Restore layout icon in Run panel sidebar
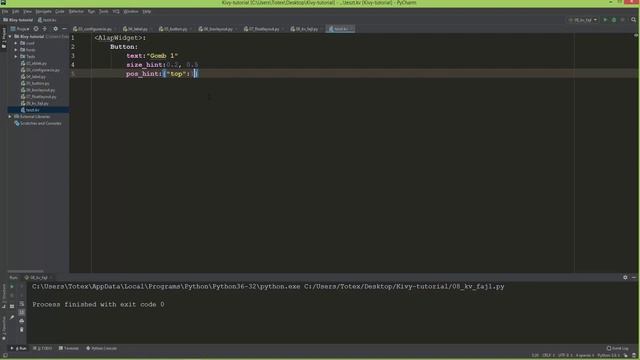Screen dimensions: 640x360 (x=12, y=306)
